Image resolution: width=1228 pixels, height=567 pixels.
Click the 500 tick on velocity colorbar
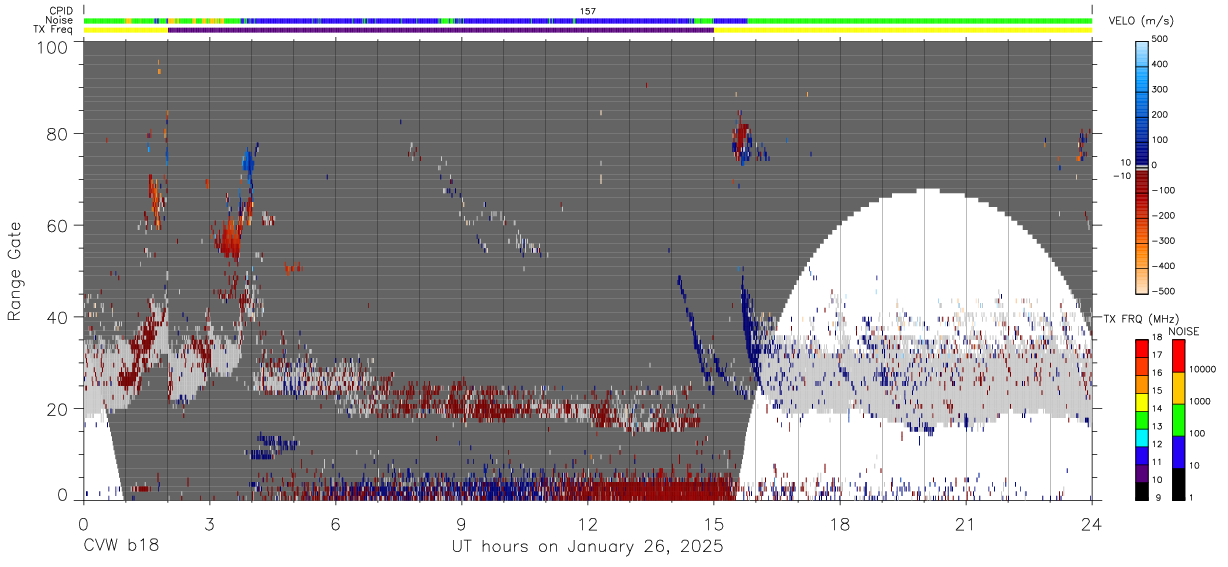pyautogui.click(x=1159, y=39)
